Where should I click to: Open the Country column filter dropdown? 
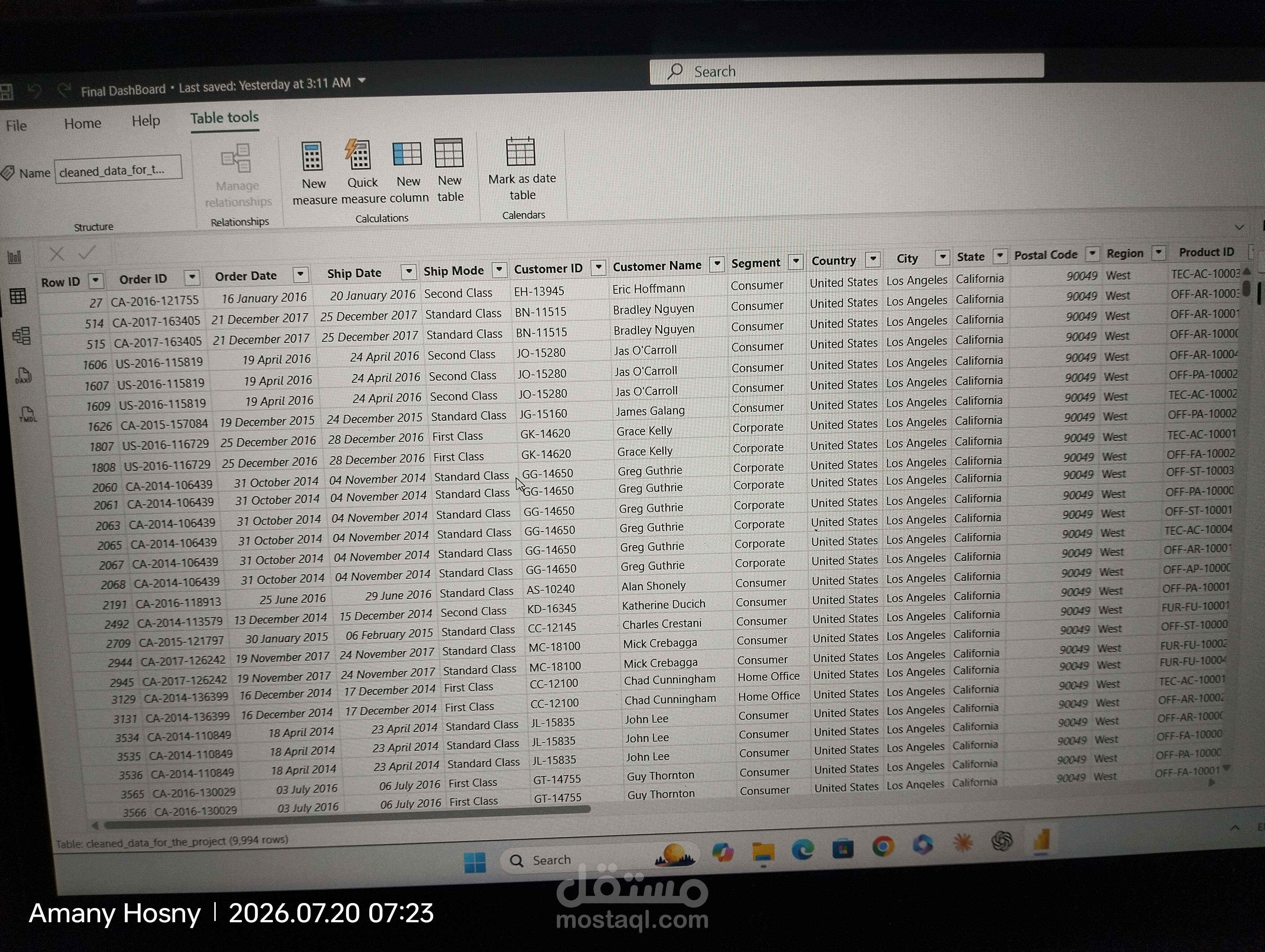873,259
